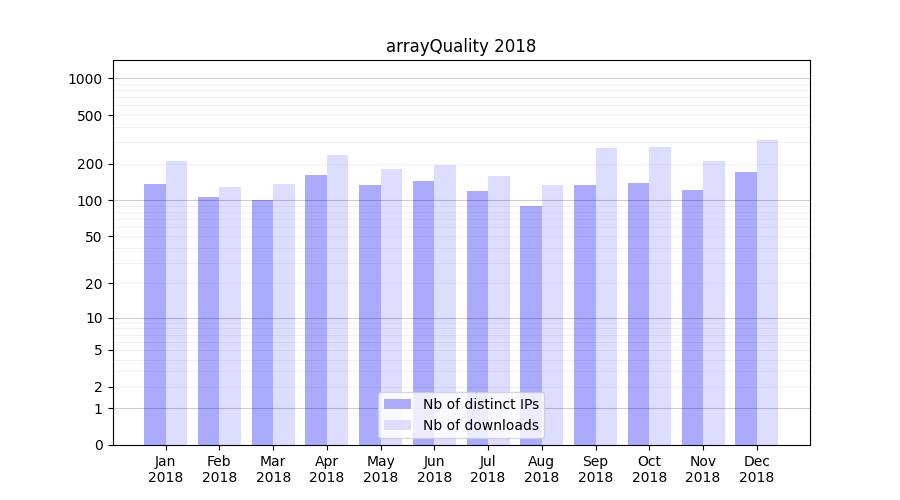Select the 'Nb of distinct IPs' legend label
This screenshot has width=900, height=500.
(x=480, y=404)
